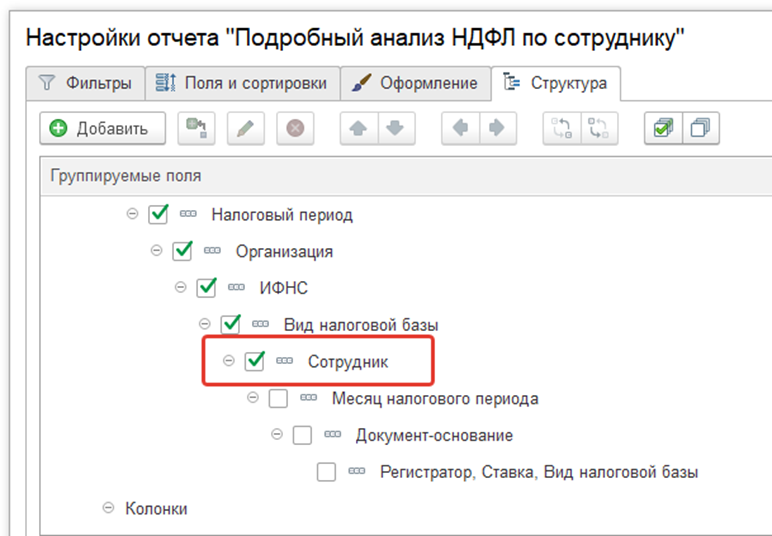Viewport: 772px width, 536px height.
Task: Enable the Месяц налогового периода checkbox
Action: [278, 398]
